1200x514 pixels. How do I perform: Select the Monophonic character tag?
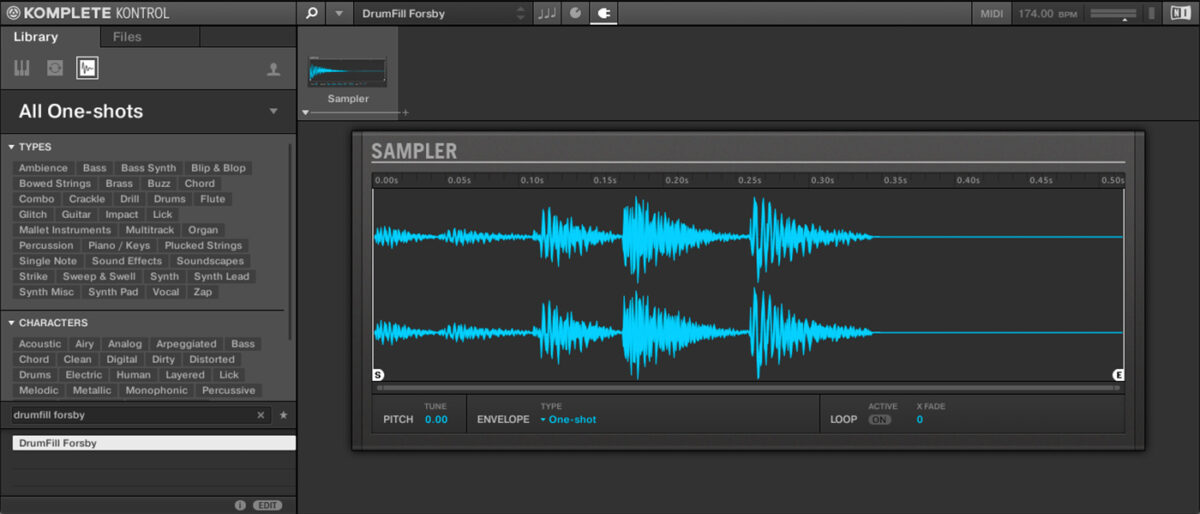coord(156,390)
